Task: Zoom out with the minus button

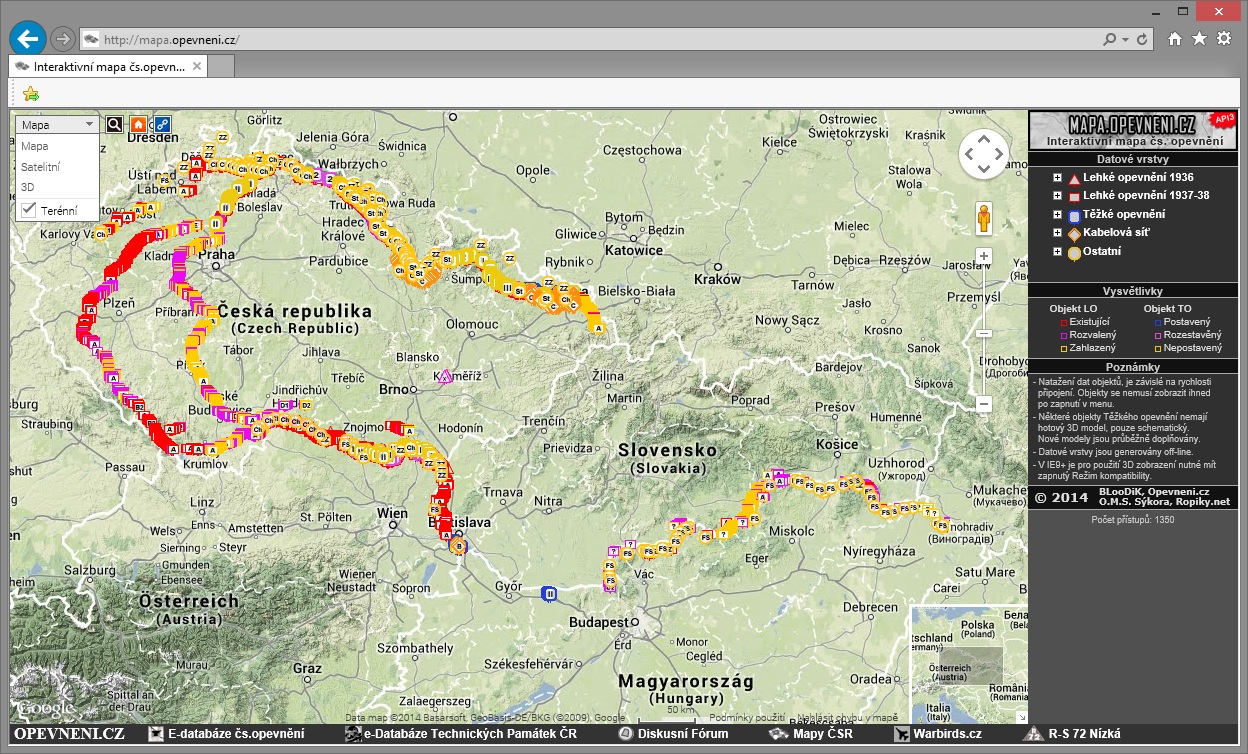Action: click(984, 404)
